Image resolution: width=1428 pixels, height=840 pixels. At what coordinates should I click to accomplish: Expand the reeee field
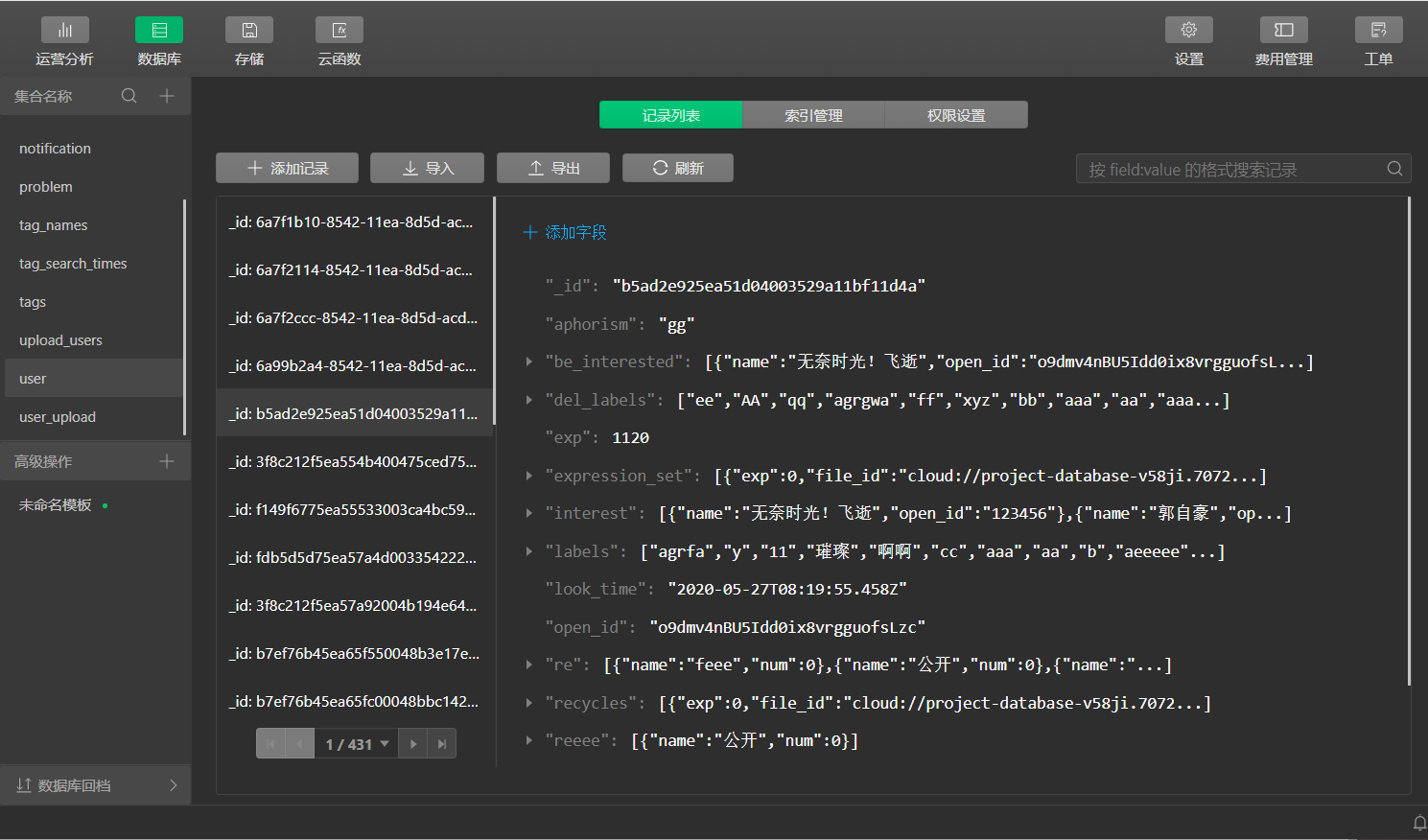[528, 740]
